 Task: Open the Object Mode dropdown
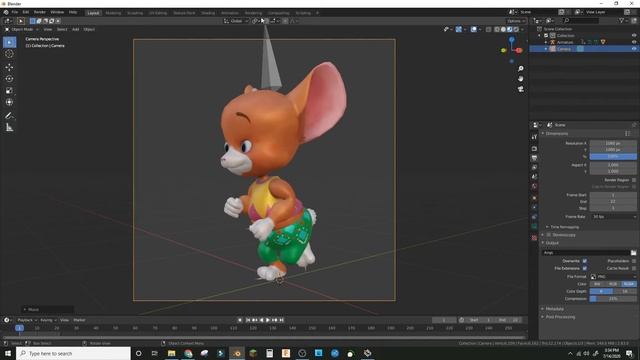tap(22, 29)
